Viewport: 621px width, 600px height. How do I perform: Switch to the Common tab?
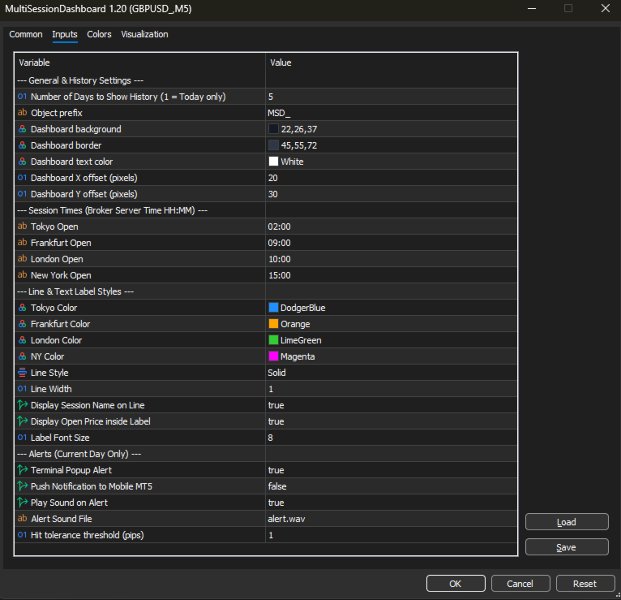[26, 34]
